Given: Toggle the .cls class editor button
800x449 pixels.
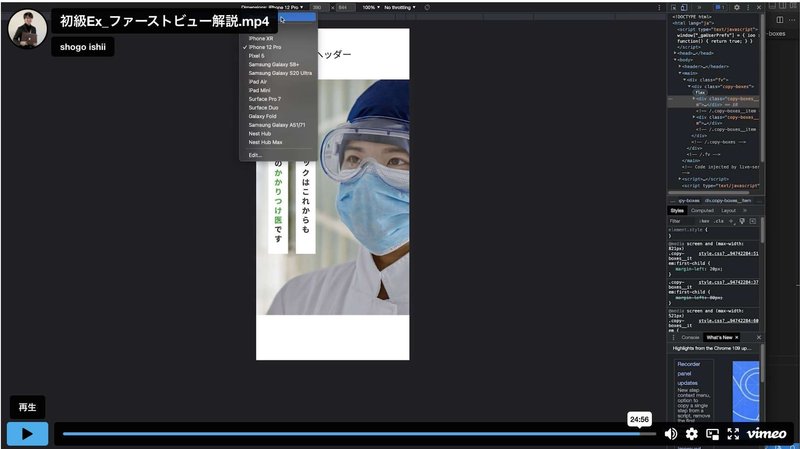Looking at the screenshot, I should coord(719,221).
